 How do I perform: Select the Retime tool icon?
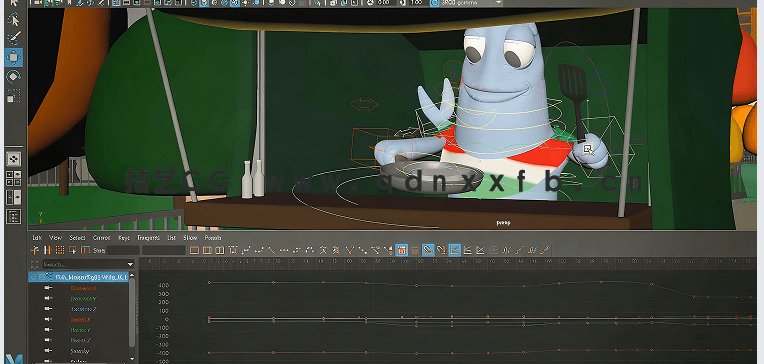click(85, 250)
